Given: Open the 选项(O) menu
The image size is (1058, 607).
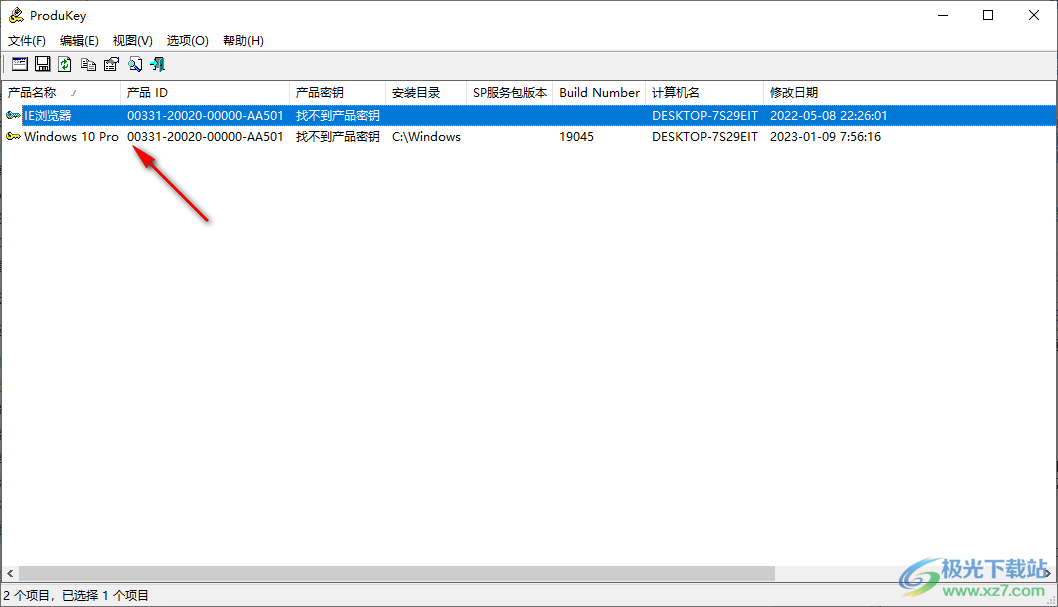Looking at the screenshot, I should [x=188, y=40].
